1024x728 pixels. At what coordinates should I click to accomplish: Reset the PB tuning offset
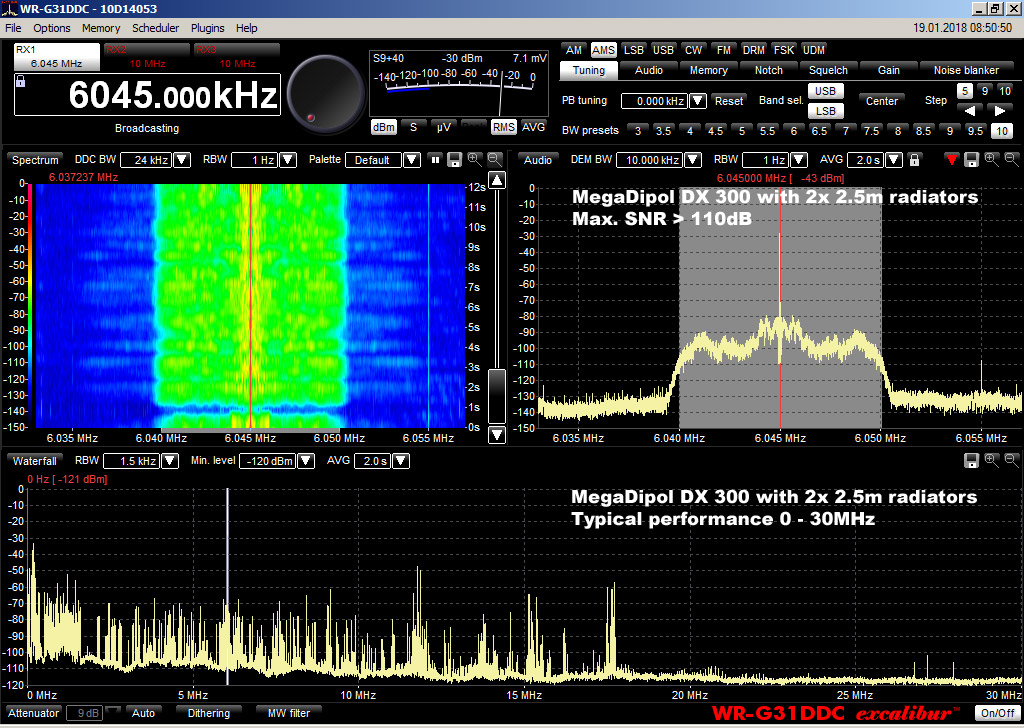point(729,100)
